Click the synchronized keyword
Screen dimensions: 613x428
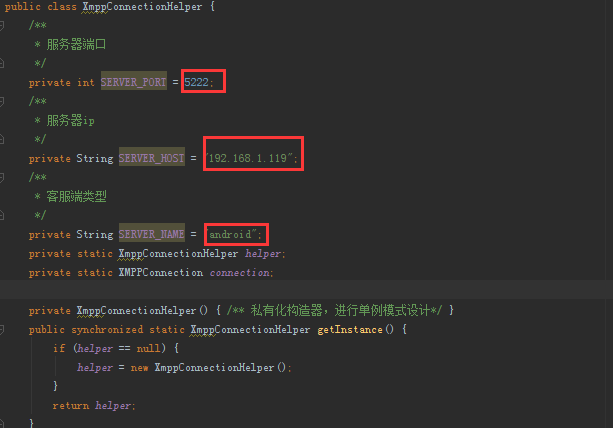(107, 330)
